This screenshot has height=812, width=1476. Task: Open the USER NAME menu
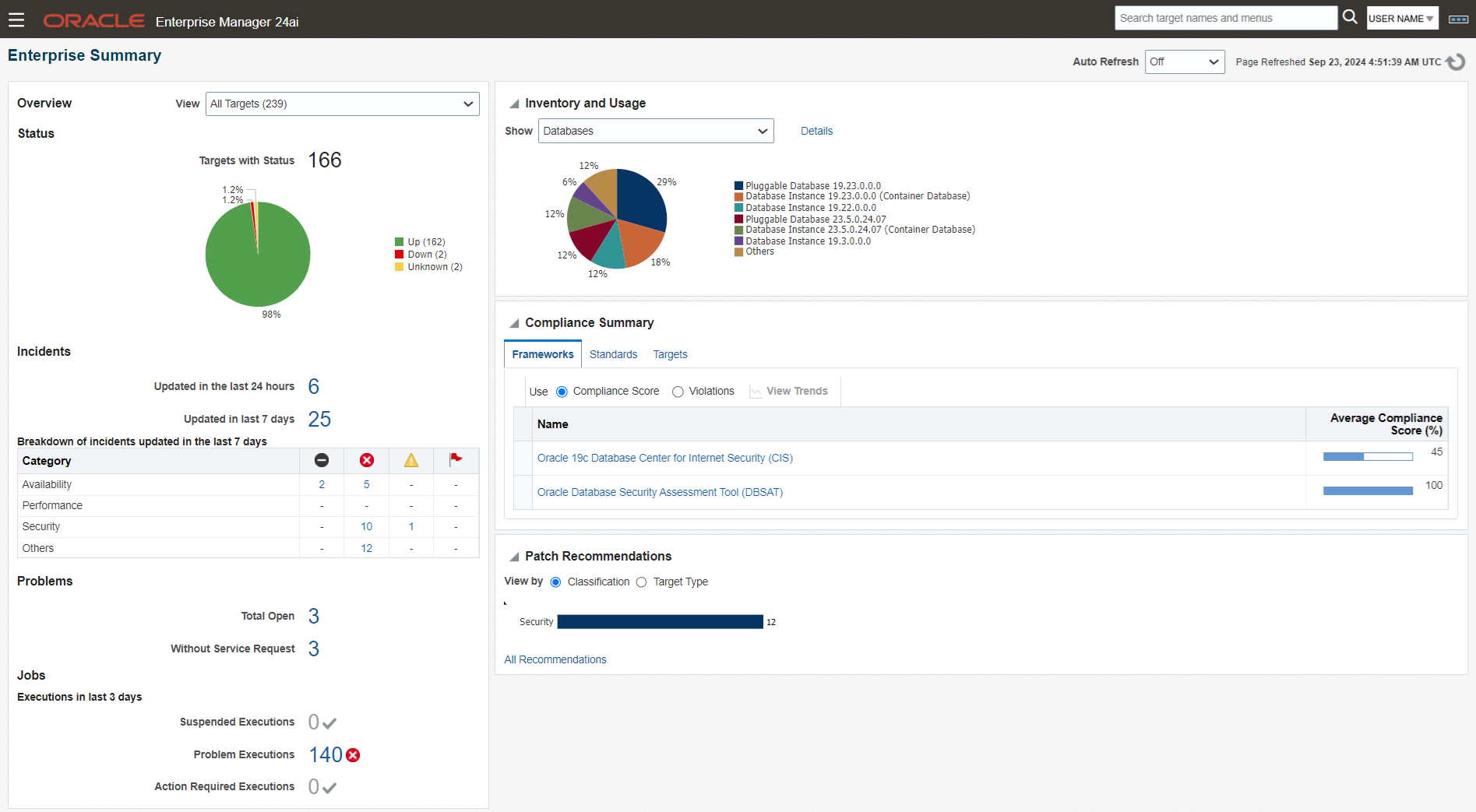1402,19
